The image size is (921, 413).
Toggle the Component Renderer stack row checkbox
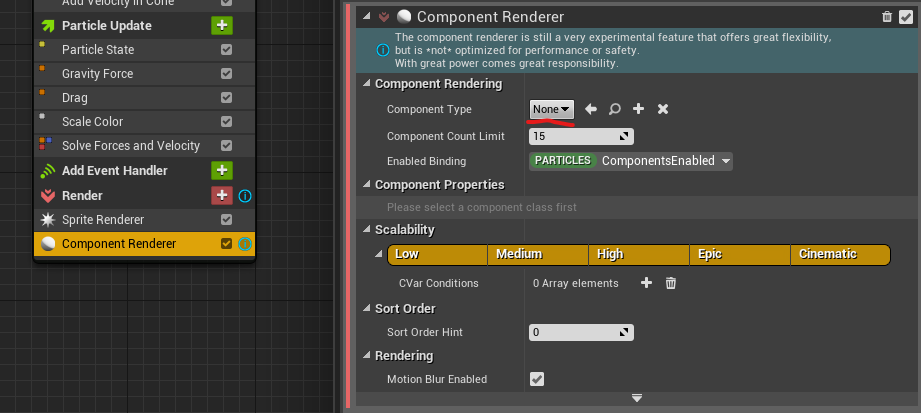coord(226,244)
